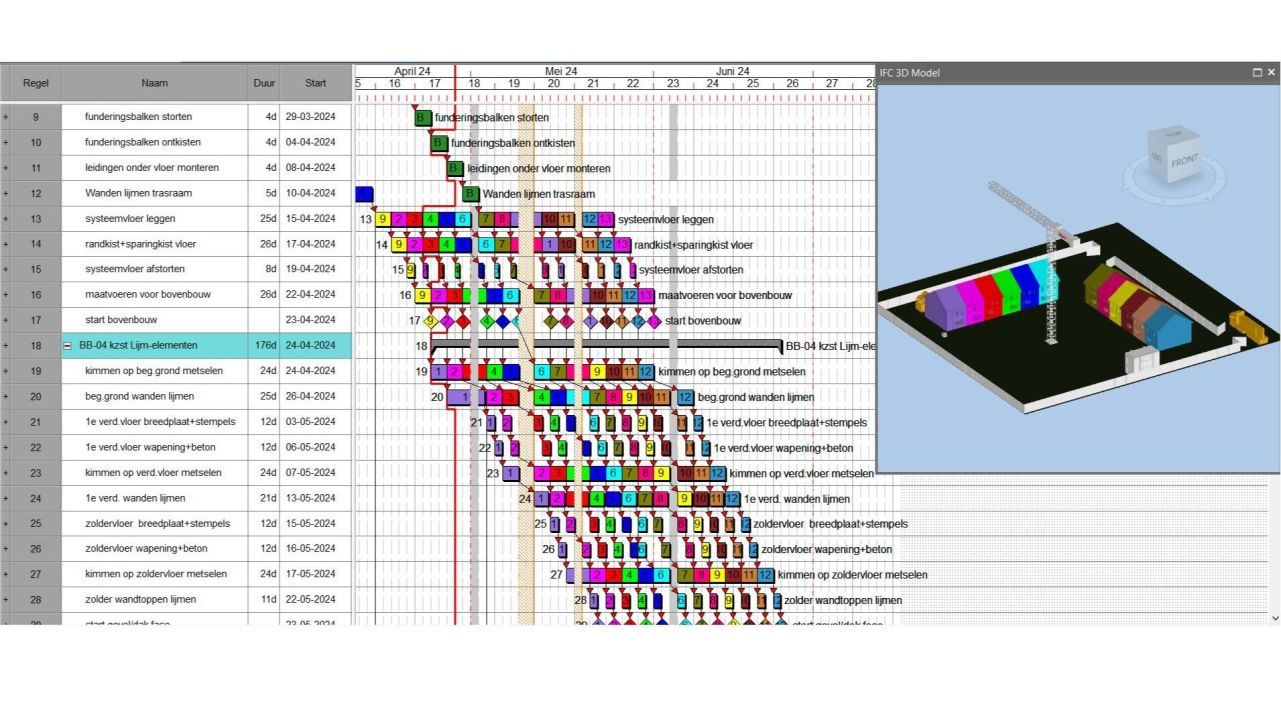Click the Naam column header
The width and height of the screenshot is (1281, 720).
coord(154,83)
